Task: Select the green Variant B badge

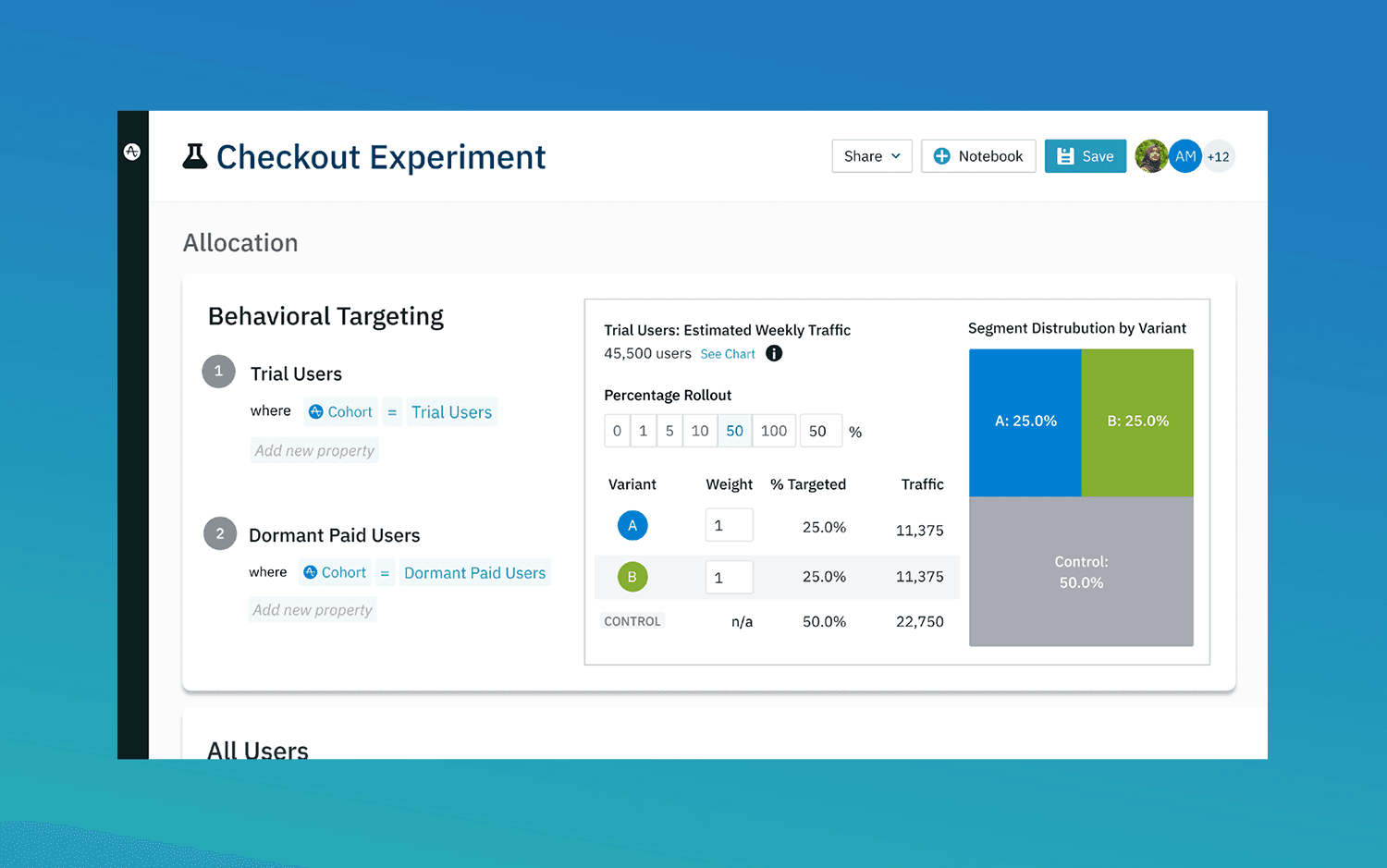Action: [632, 576]
